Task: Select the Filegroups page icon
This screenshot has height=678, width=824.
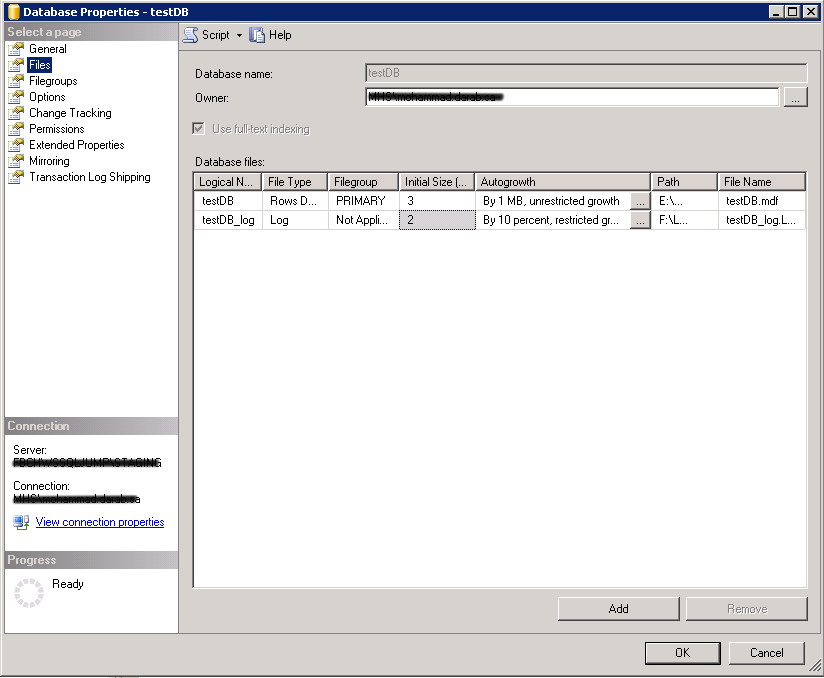Action: click(16, 80)
